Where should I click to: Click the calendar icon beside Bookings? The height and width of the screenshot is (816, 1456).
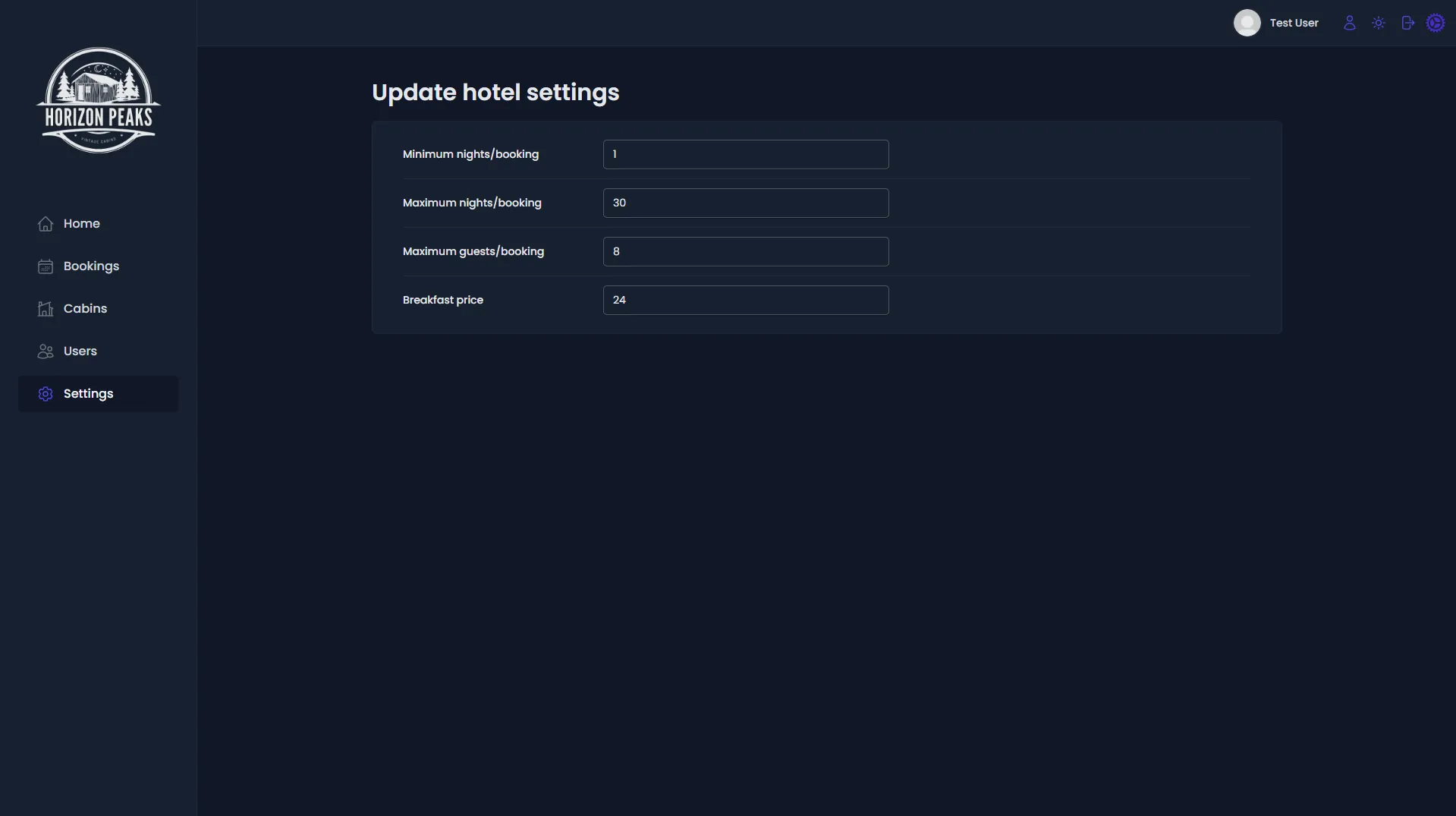point(46,266)
